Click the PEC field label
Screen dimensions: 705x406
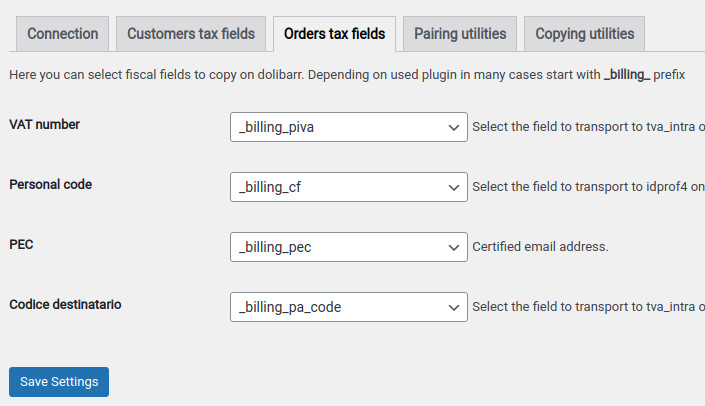click(x=22, y=245)
